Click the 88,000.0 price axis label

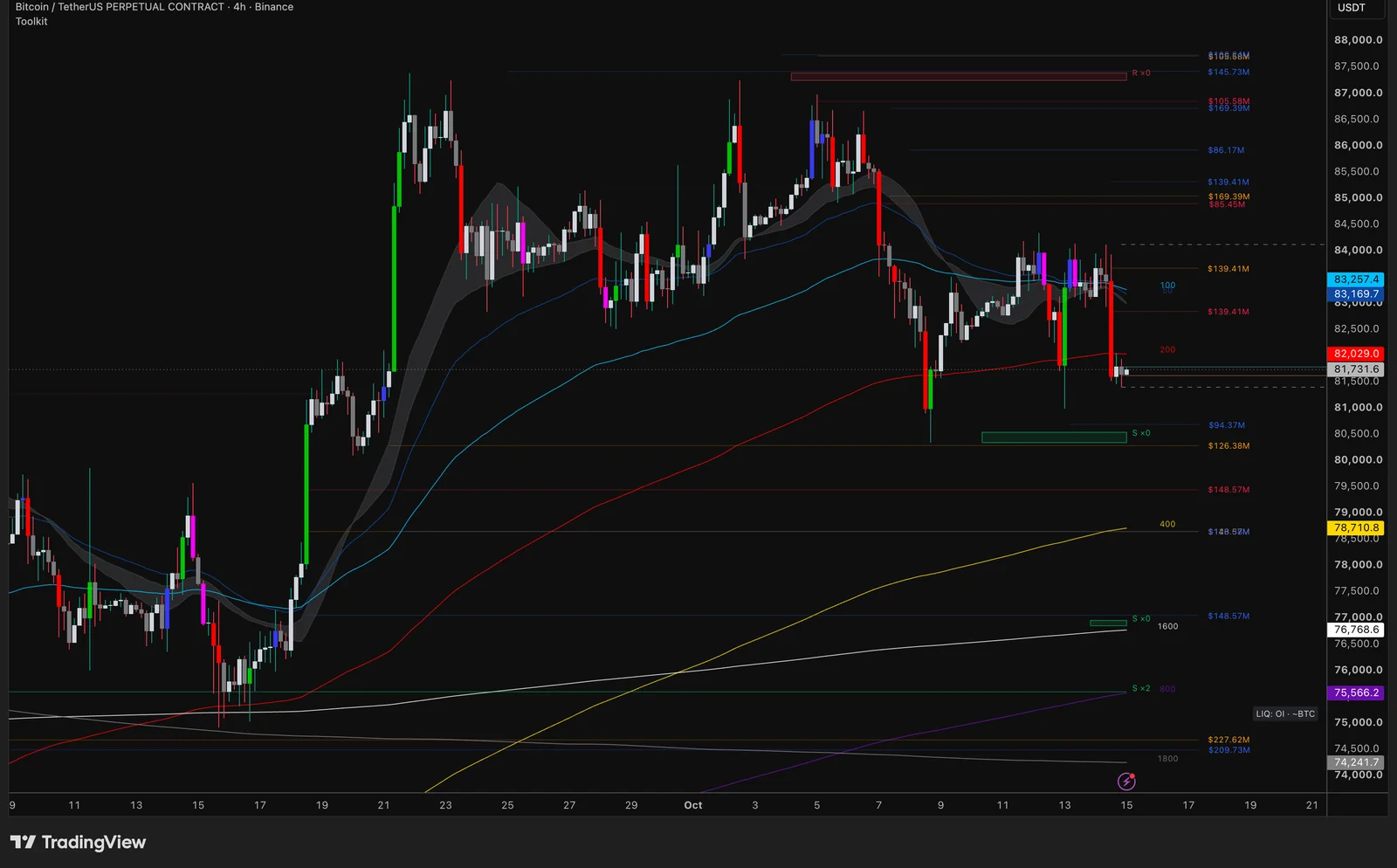[x=1358, y=40]
